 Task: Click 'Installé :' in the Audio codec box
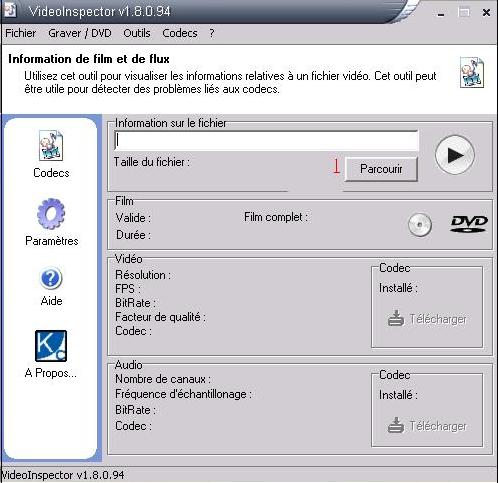(398, 395)
